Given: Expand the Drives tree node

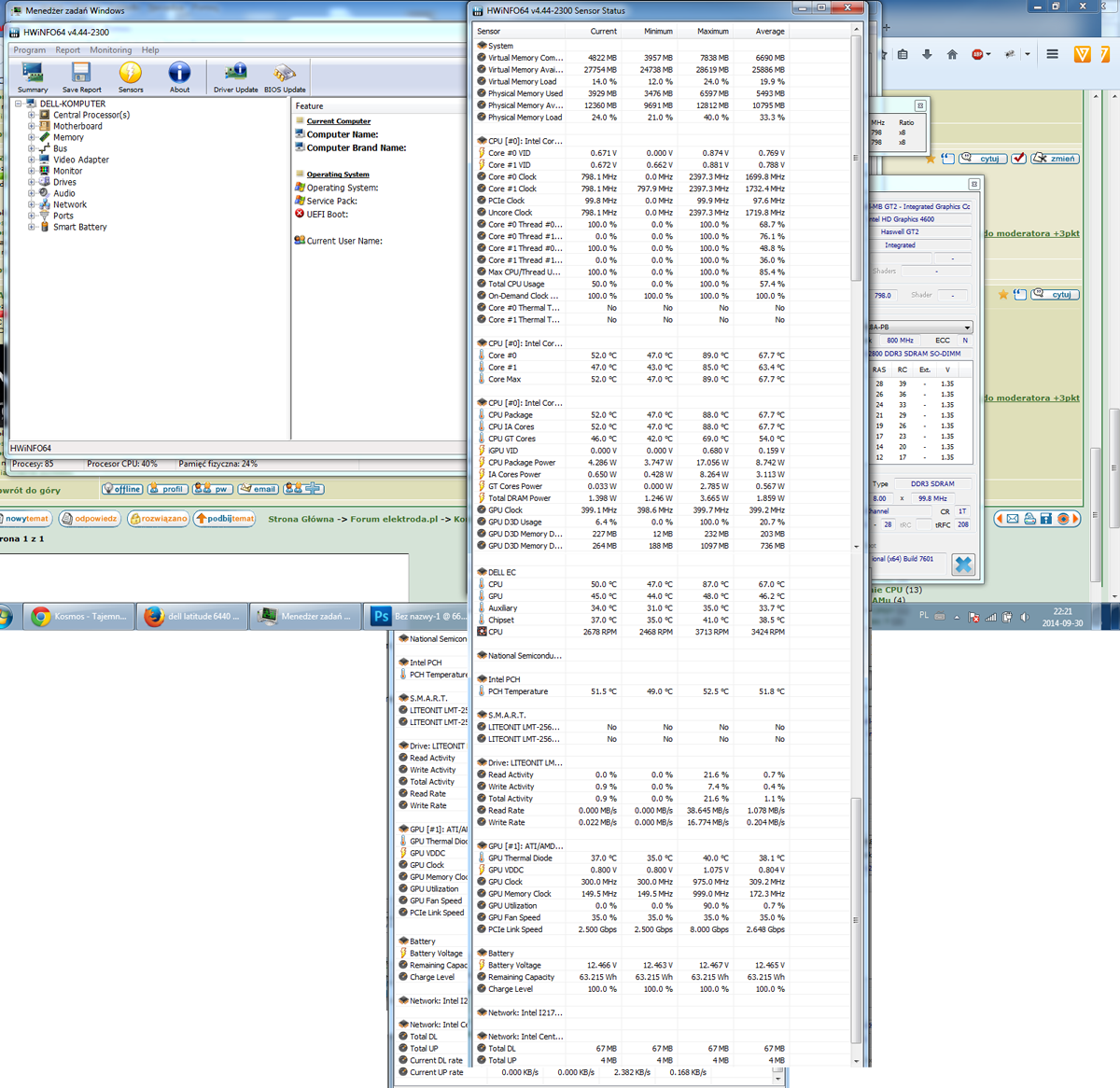Looking at the screenshot, I should tap(31, 182).
